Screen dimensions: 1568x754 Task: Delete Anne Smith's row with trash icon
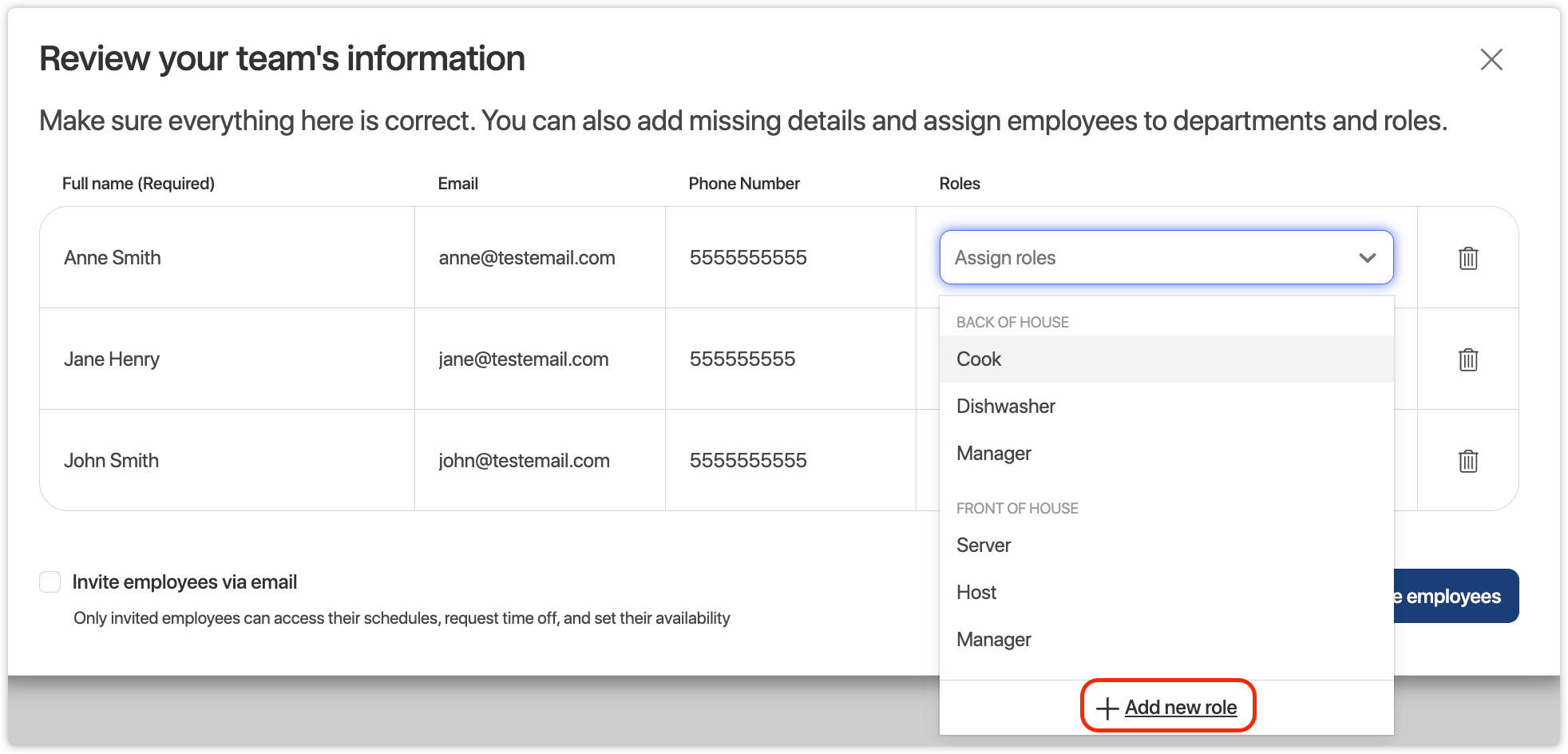[1467, 258]
